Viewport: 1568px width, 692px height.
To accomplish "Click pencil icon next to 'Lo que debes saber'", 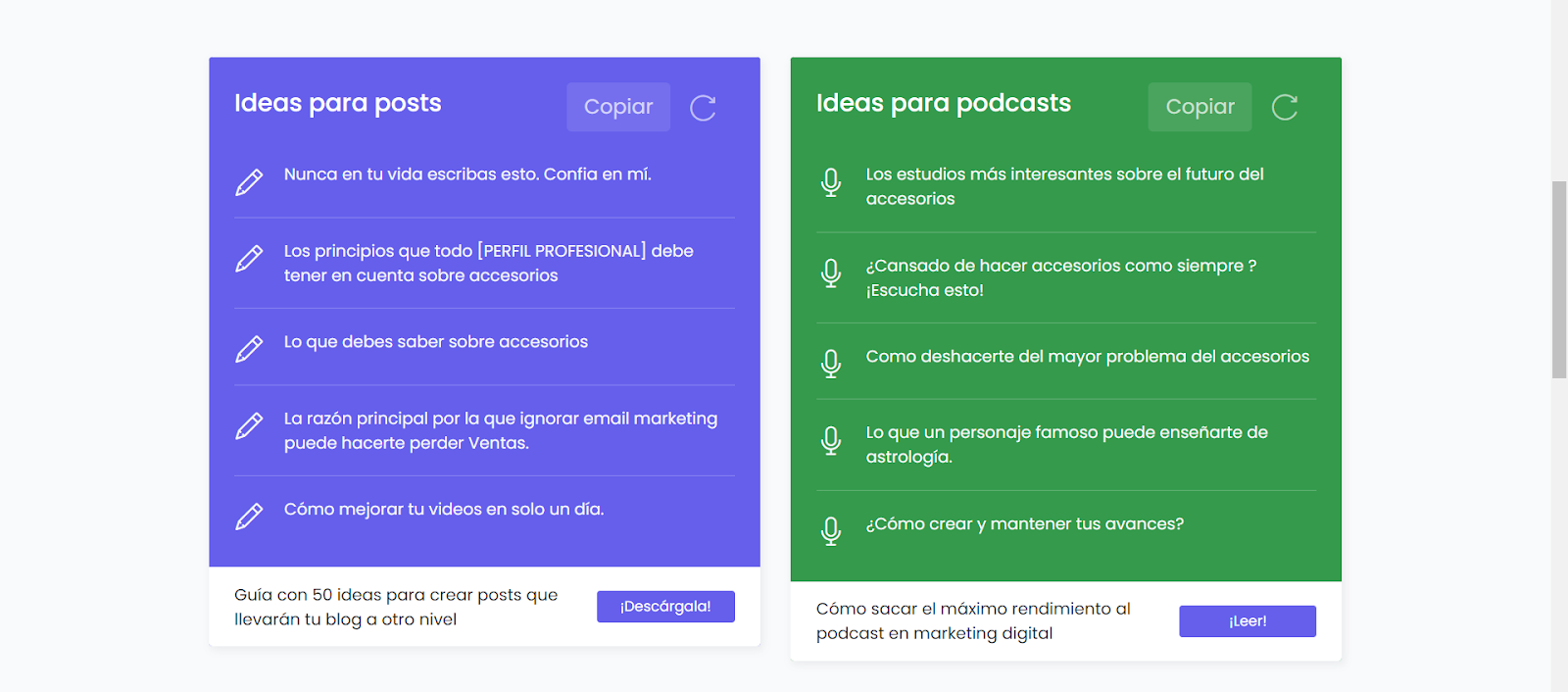I will pyautogui.click(x=249, y=350).
